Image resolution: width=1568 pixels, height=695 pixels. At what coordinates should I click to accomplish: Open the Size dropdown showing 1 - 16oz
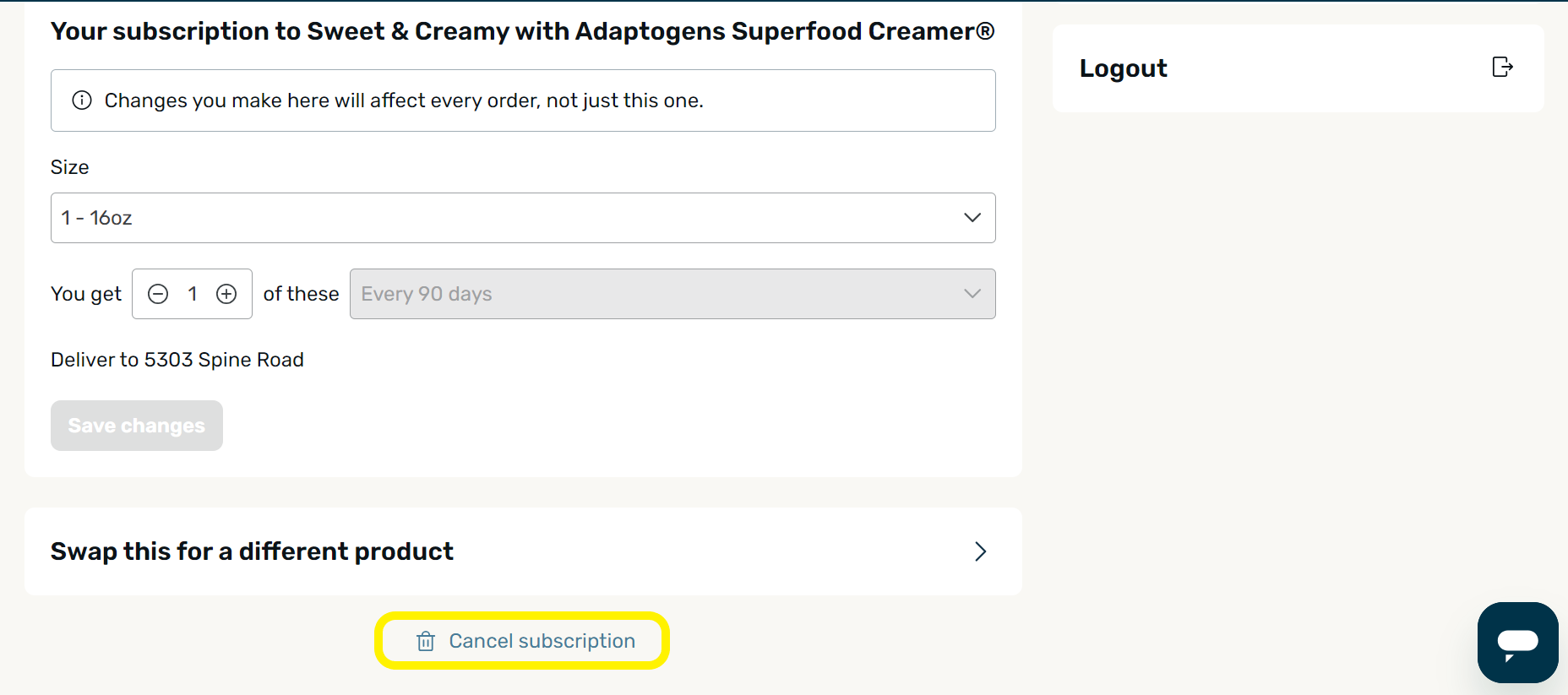[523, 217]
